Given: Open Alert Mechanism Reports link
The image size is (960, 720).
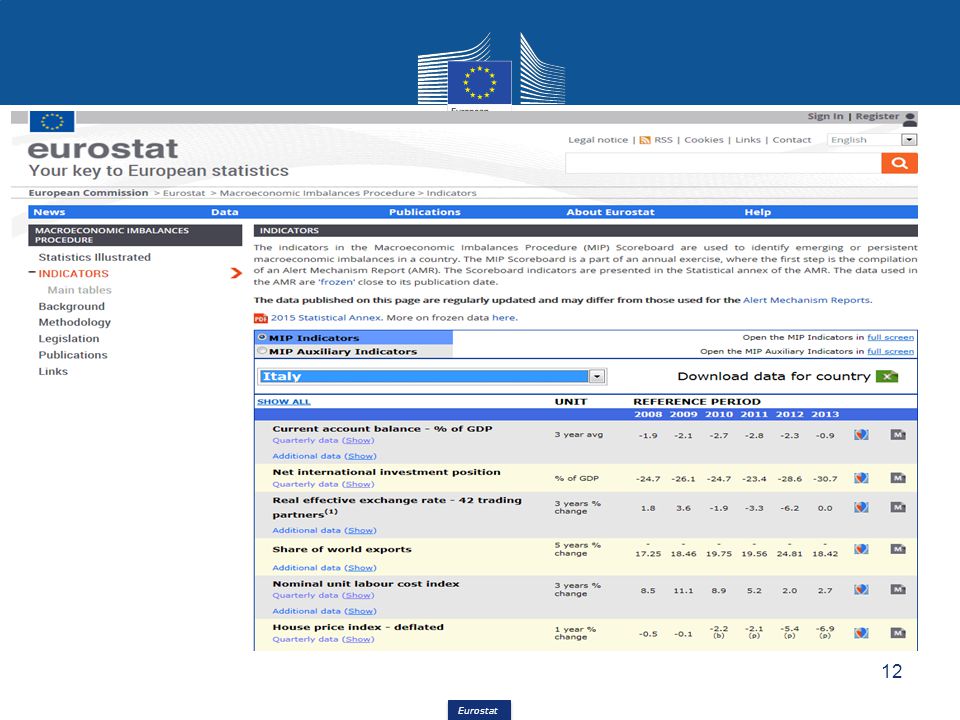Looking at the screenshot, I should [x=806, y=300].
